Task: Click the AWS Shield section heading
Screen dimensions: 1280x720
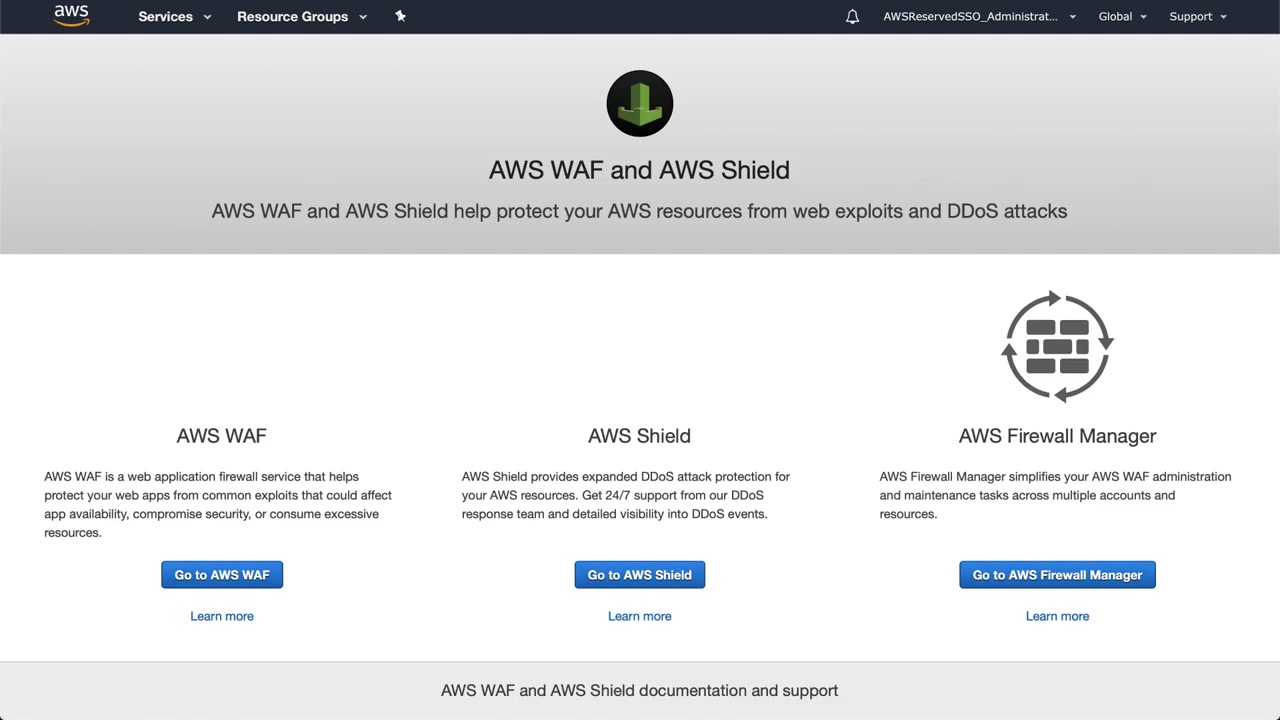Action: [x=639, y=436]
